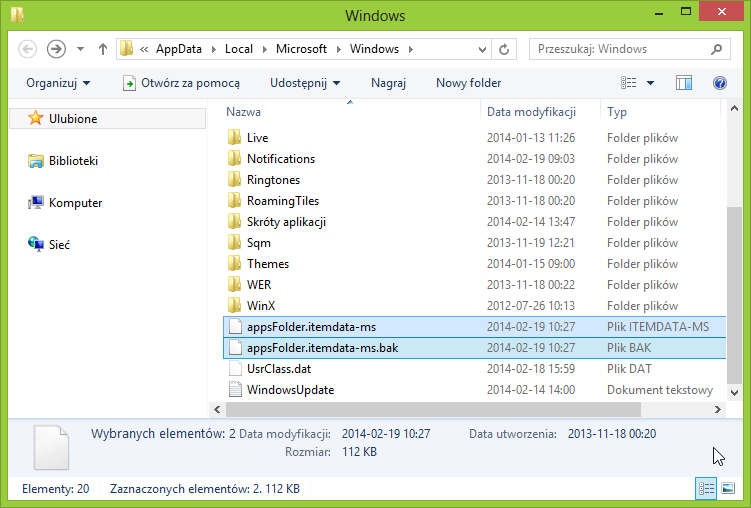Click the folder icon in address bar
This screenshot has height=508, width=751.
[x=126, y=49]
